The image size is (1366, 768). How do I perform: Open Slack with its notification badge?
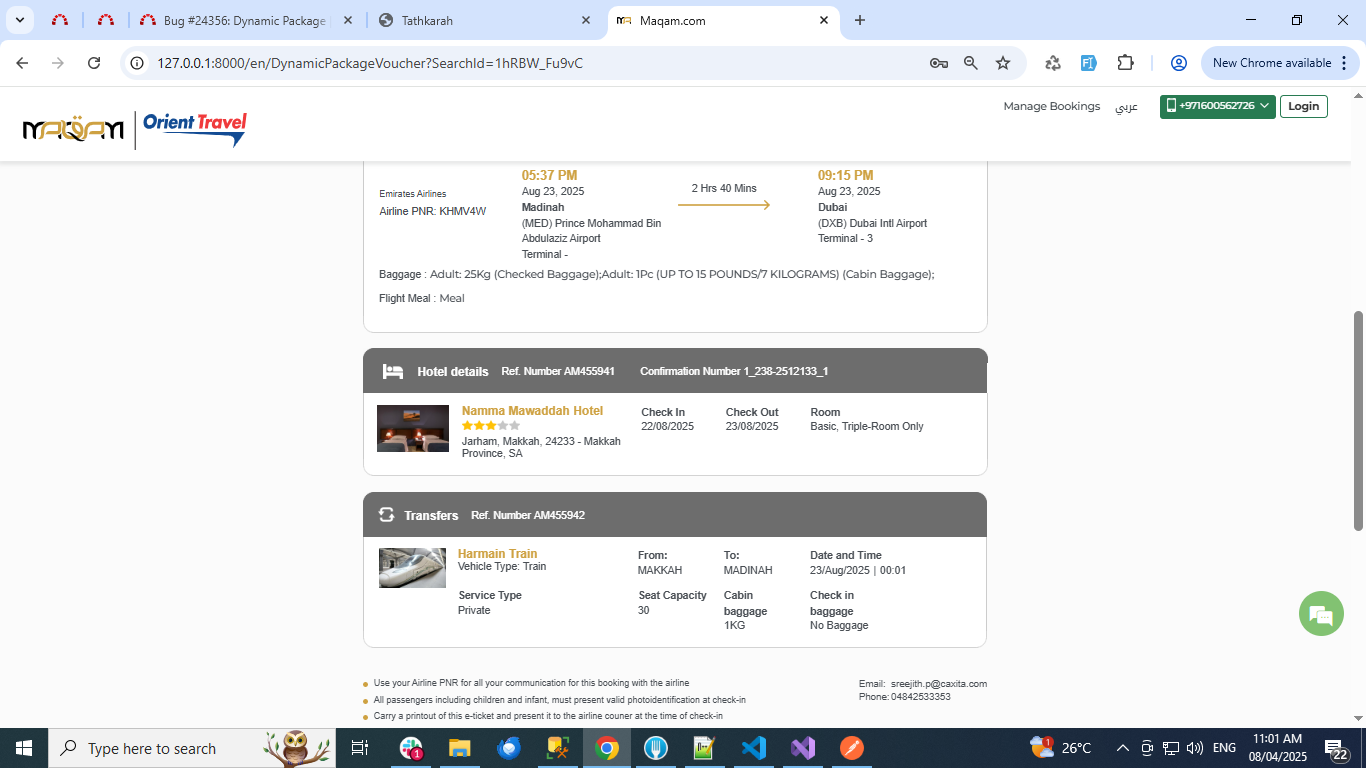(412, 747)
